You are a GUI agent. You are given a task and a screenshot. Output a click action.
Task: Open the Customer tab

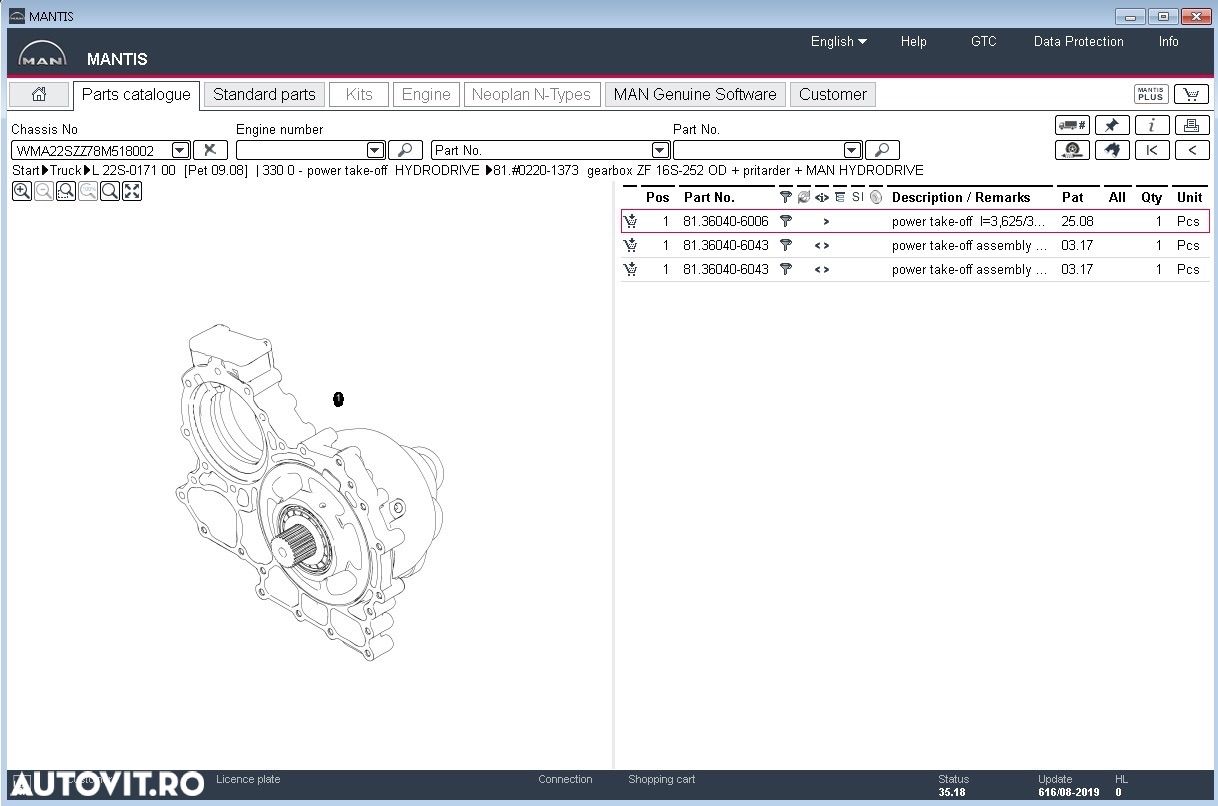833,95
